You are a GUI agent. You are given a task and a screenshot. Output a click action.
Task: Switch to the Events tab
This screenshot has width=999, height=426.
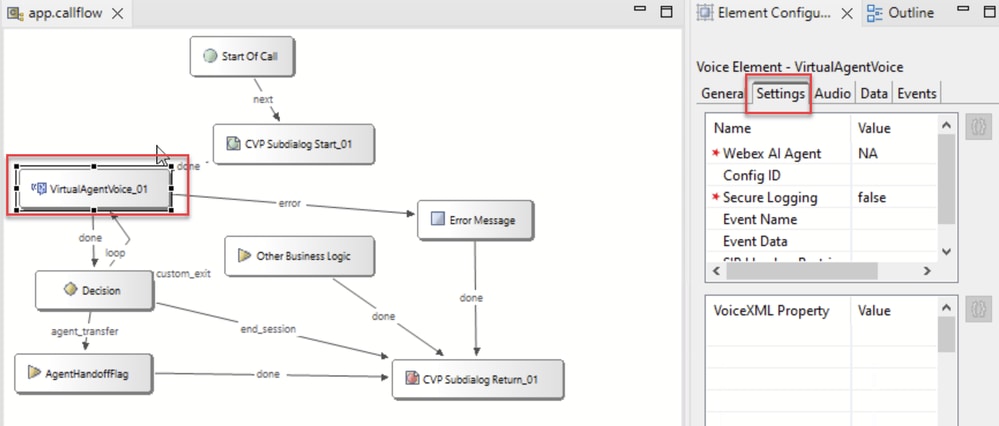coord(917,93)
